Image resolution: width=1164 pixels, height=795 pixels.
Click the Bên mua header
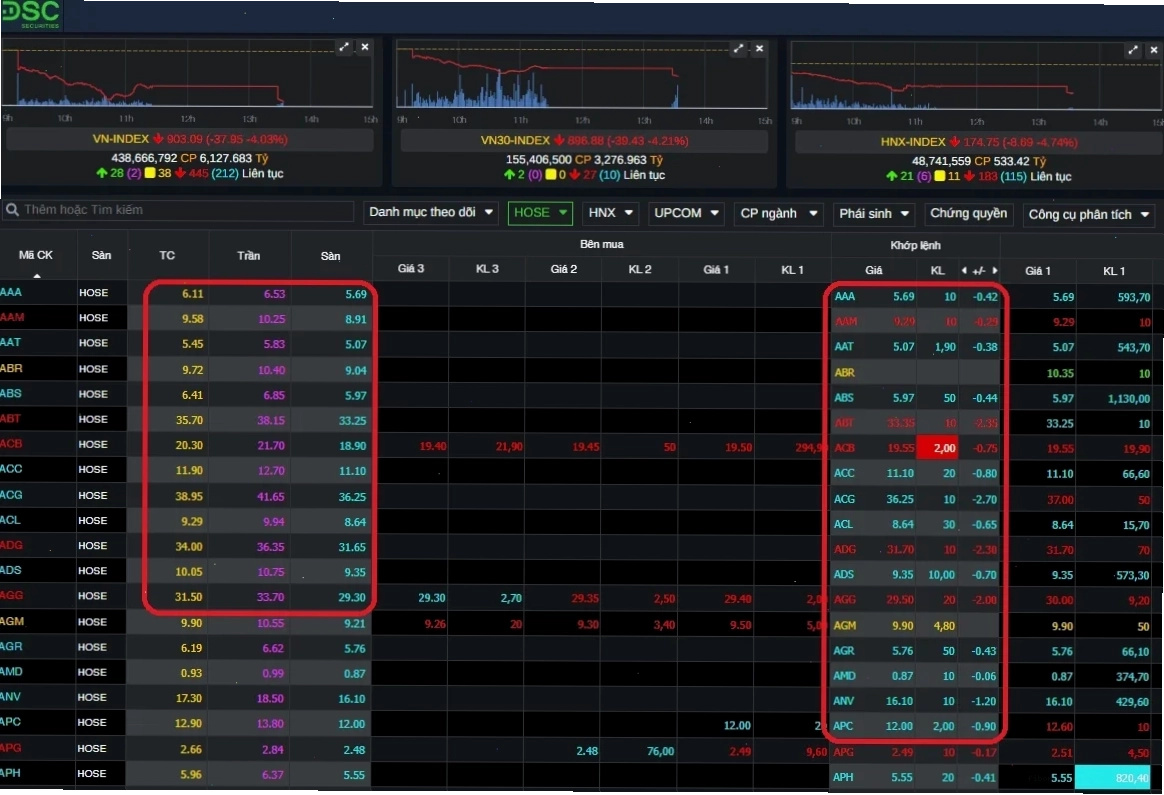coord(602,244)
